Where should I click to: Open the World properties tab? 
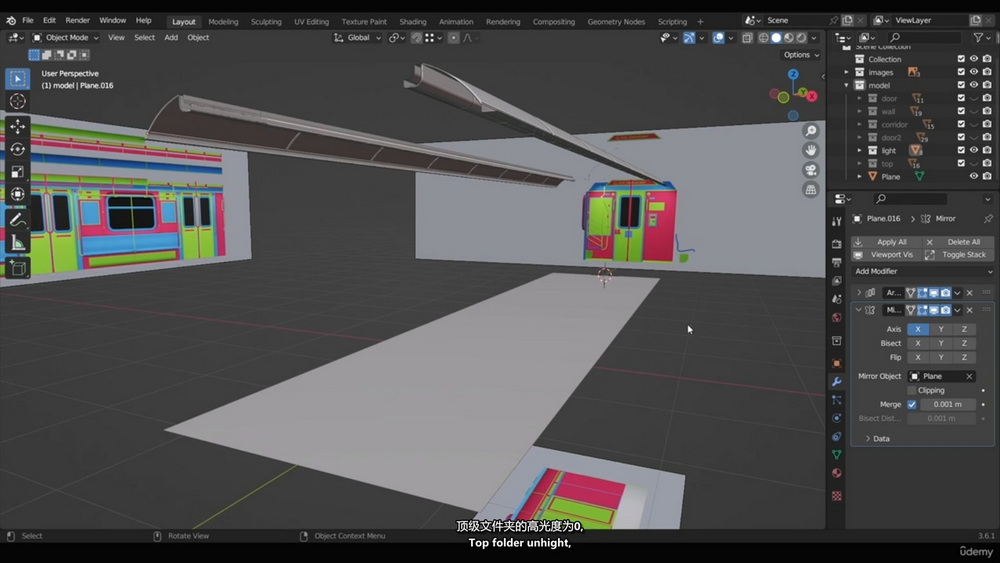point(837,318)
